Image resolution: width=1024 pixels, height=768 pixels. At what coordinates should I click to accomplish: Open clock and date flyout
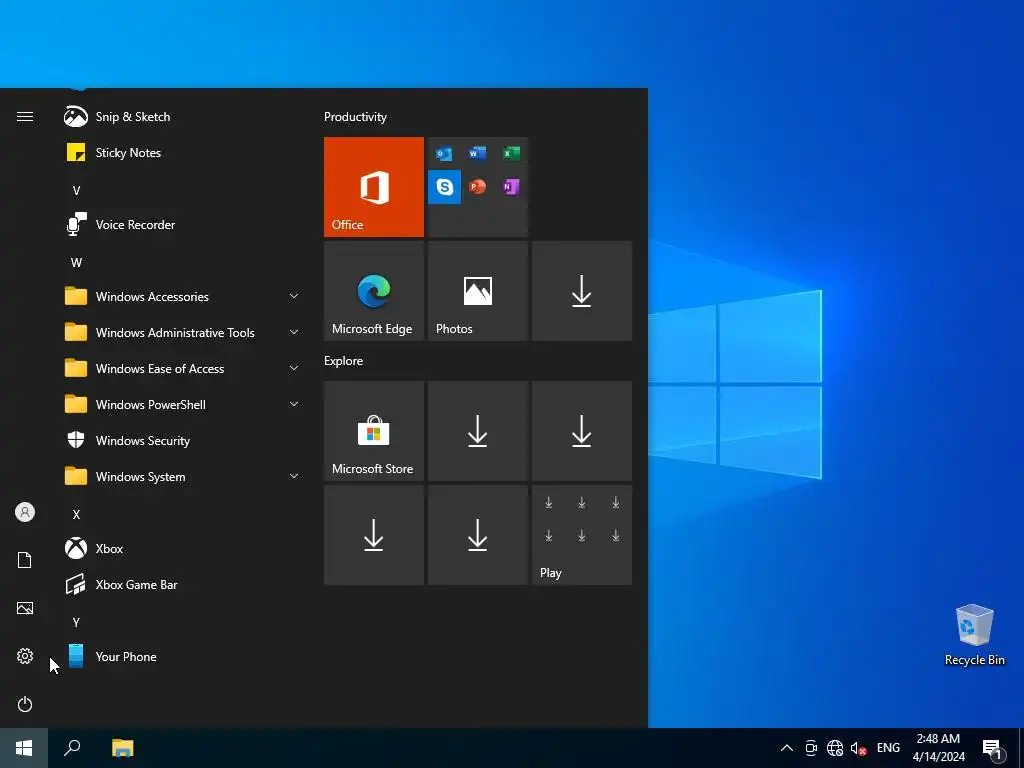coord(938,748)
